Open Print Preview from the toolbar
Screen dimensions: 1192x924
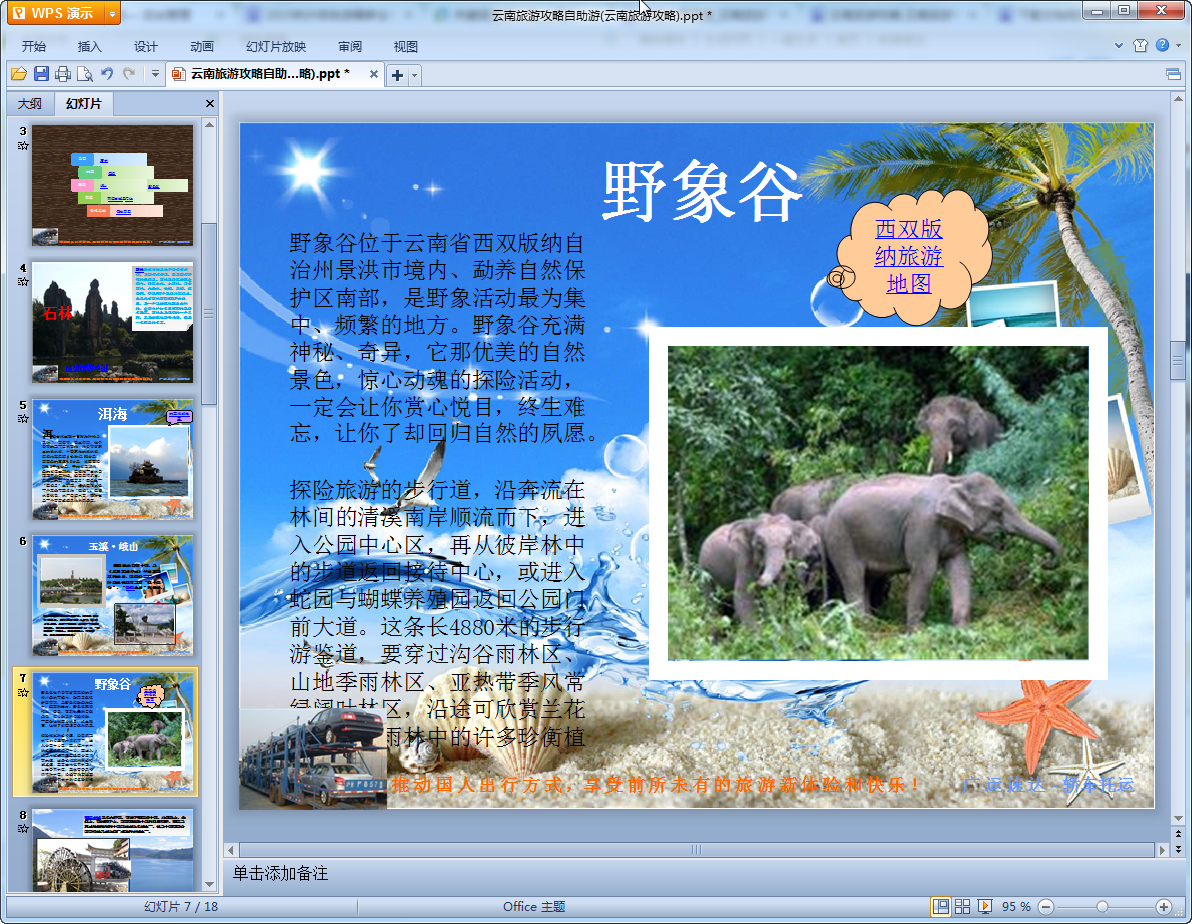(x=85, y=74)
